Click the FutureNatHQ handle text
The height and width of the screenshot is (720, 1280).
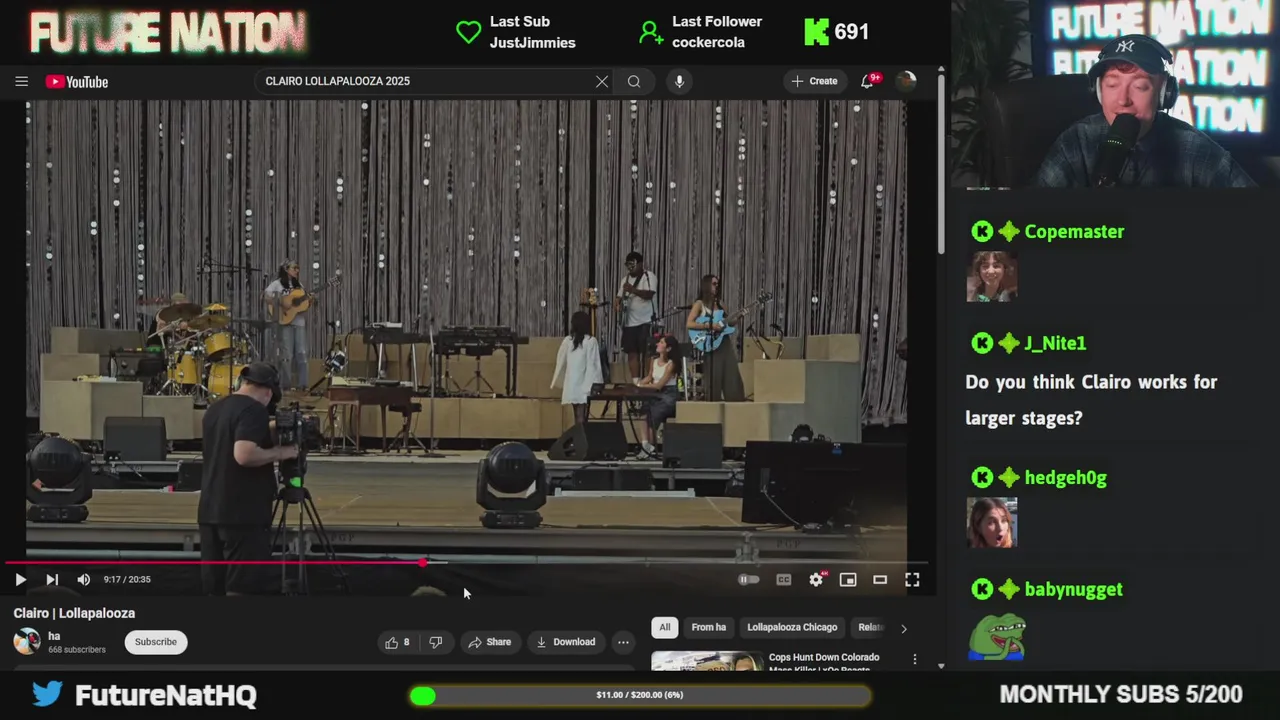point(166,695)
